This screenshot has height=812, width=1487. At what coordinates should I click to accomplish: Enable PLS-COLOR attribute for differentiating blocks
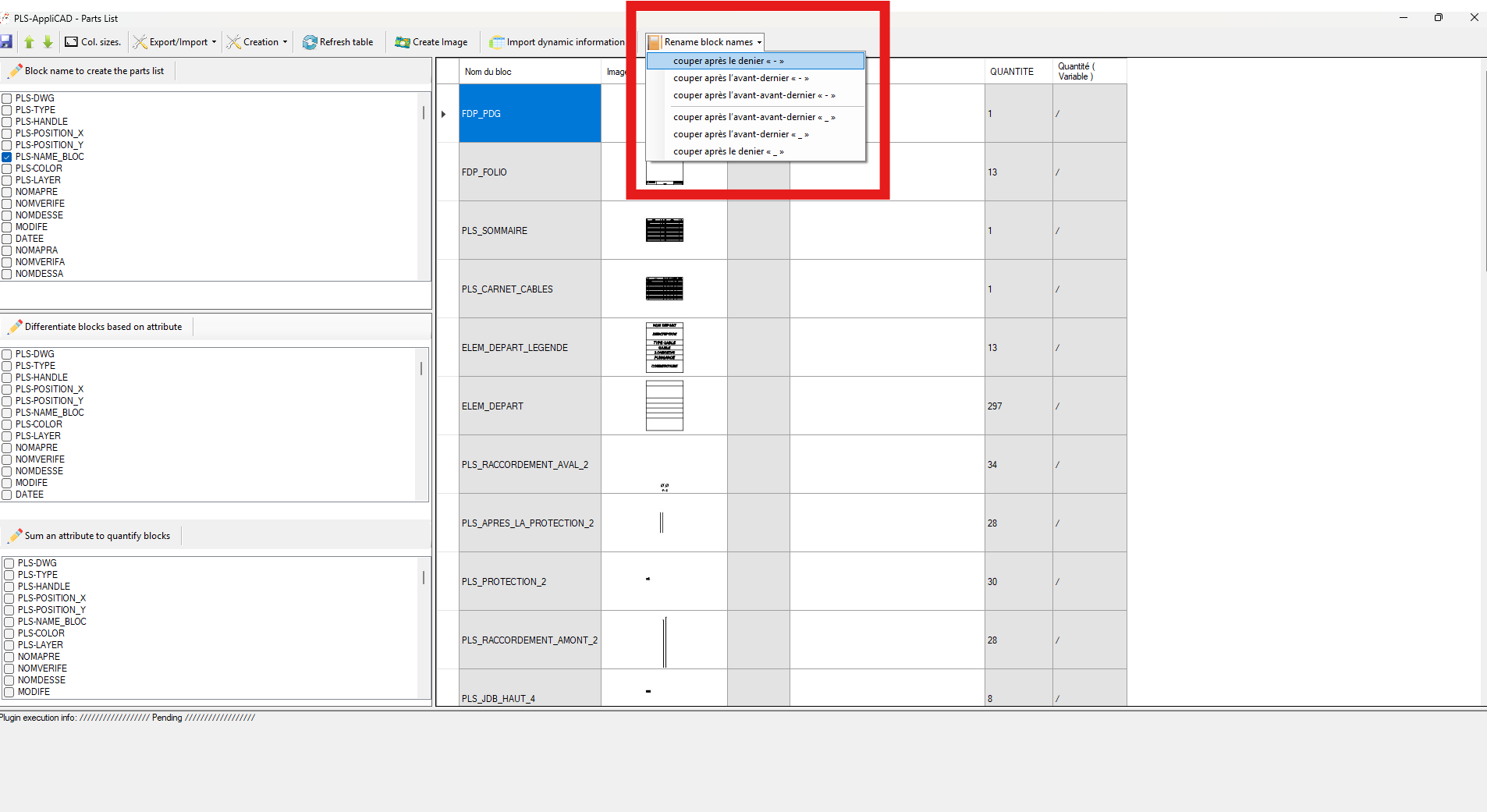point(7,424)
